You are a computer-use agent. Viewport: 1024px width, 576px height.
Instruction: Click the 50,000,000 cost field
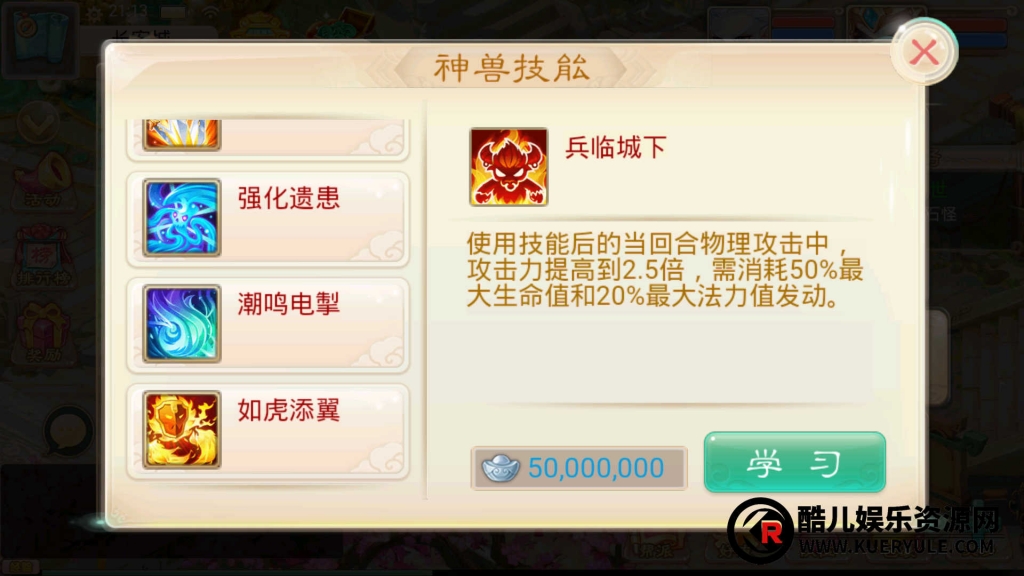579,468
